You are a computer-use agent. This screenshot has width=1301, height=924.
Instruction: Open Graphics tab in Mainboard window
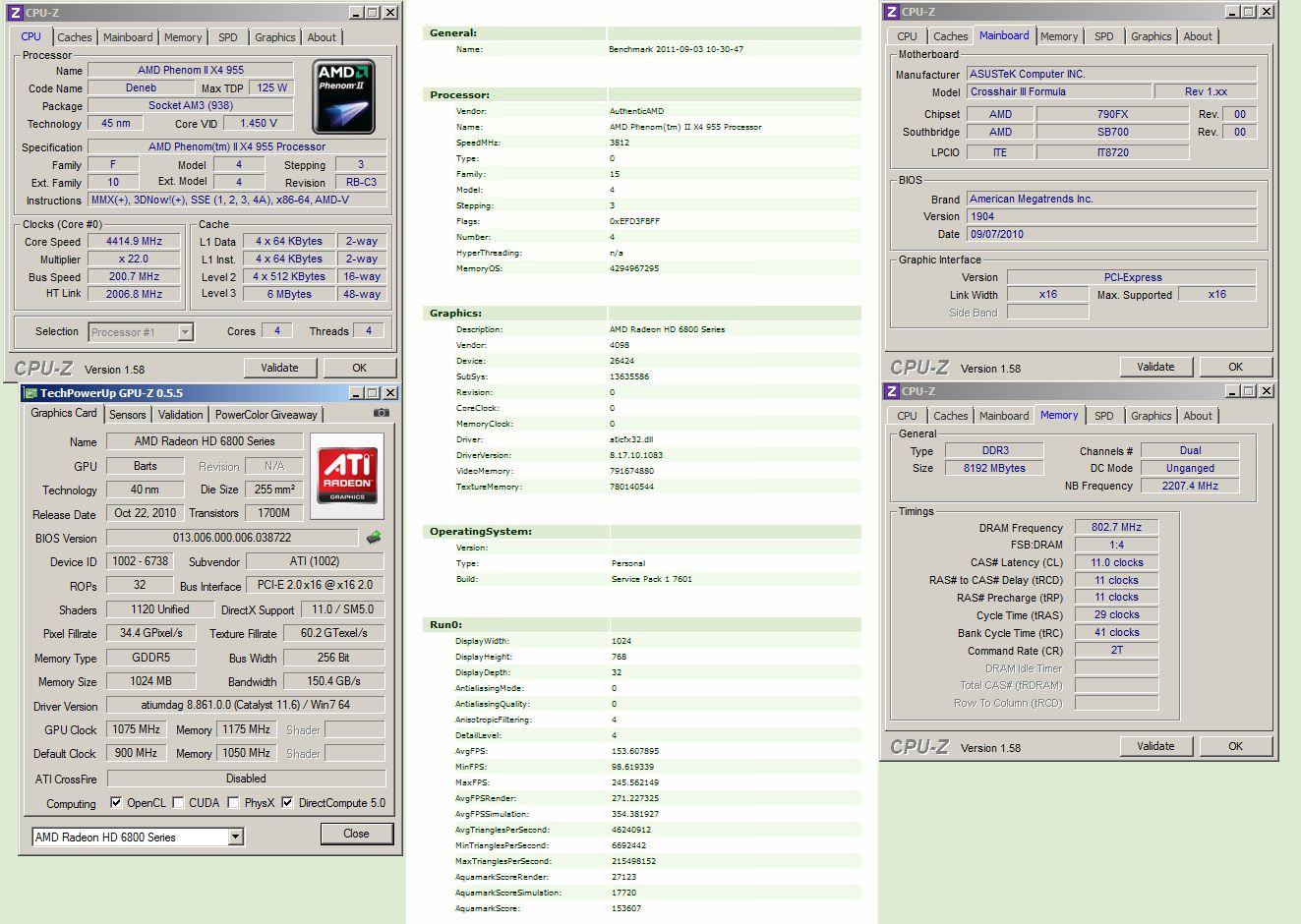coord(1152,36)
